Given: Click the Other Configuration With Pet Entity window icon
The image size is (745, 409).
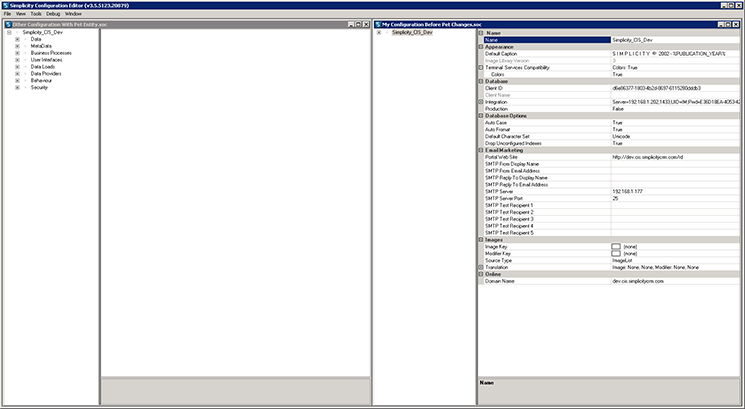Looking at the screenshot, I should 8,24.
